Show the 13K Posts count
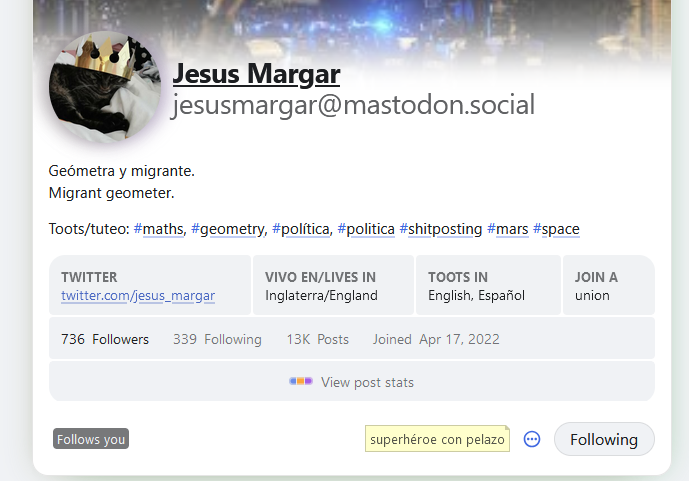689x481 pixels. click(x=318, y=339)
